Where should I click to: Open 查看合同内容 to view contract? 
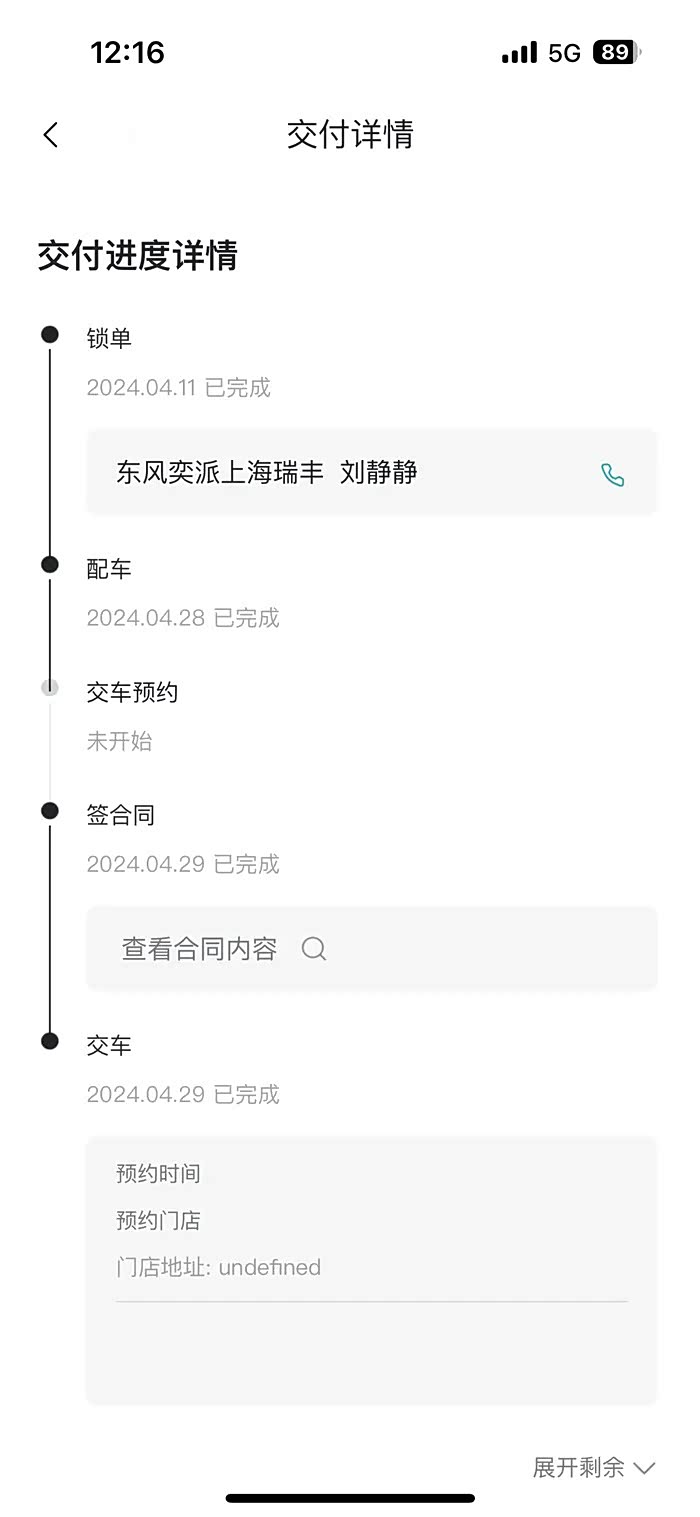200,949
